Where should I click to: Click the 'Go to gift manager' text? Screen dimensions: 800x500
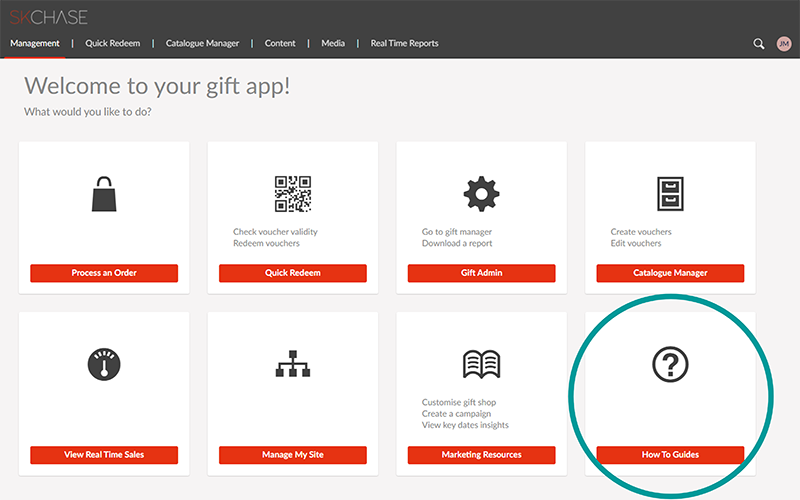(x=457, y=232)
